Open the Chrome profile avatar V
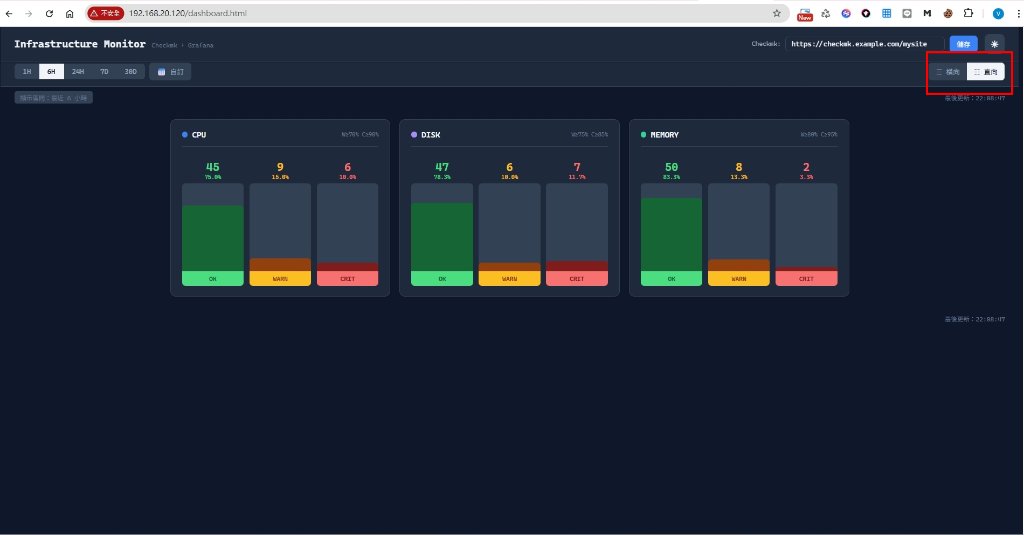 point(998,13)
